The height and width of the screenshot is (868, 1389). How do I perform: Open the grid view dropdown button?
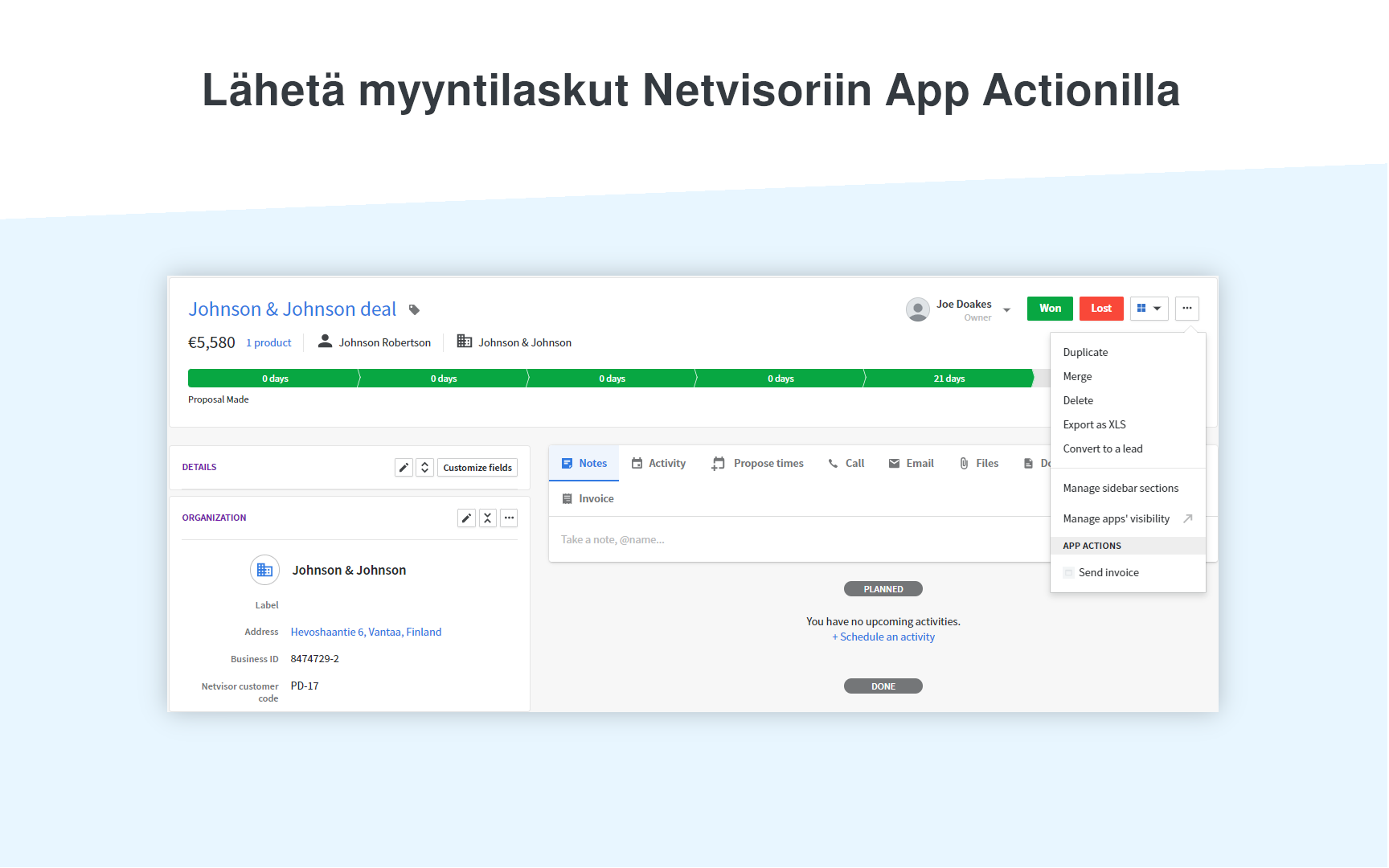click(x=1149, y=309)
